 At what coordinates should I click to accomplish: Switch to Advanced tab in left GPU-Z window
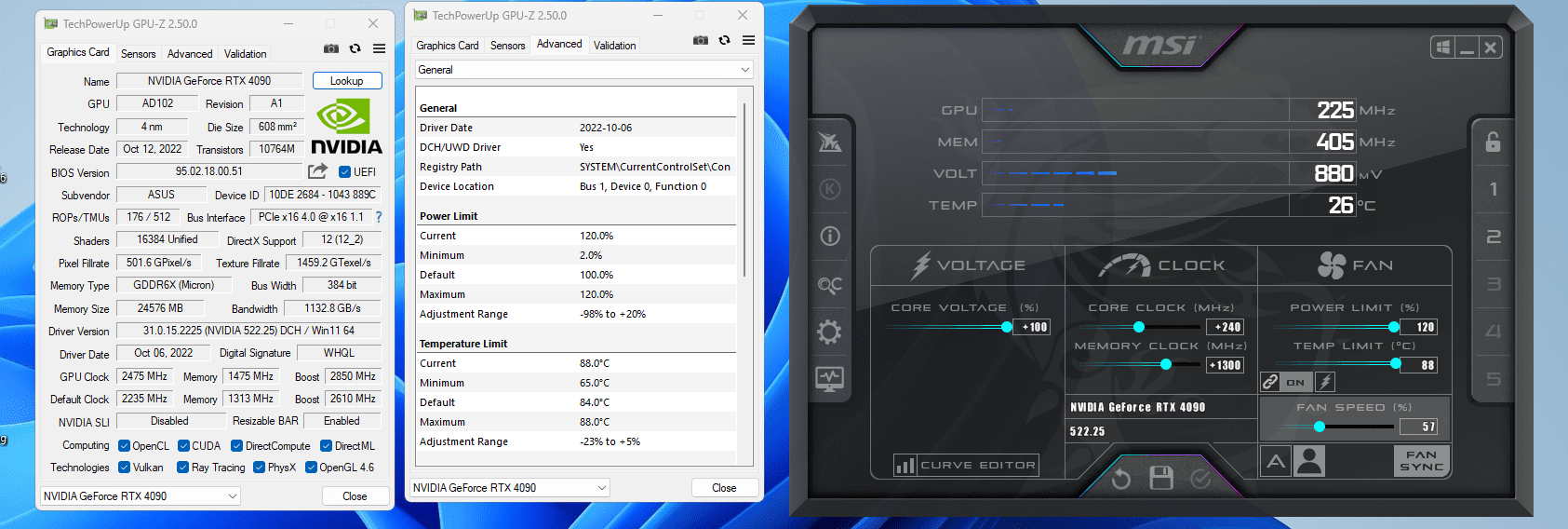pos(190,54)
